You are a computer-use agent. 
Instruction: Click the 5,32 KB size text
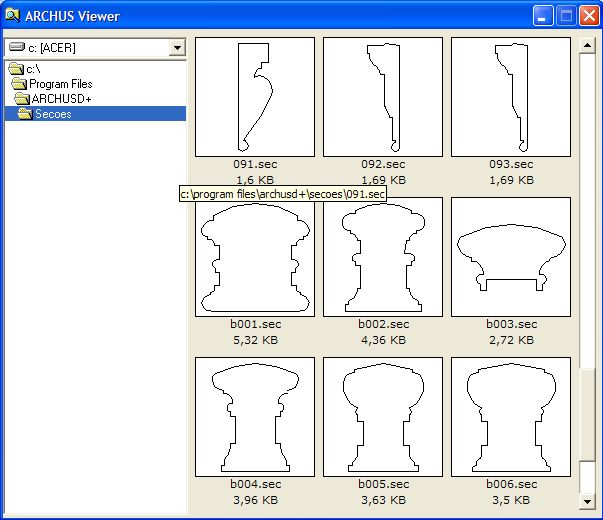[x=255, y=340]
